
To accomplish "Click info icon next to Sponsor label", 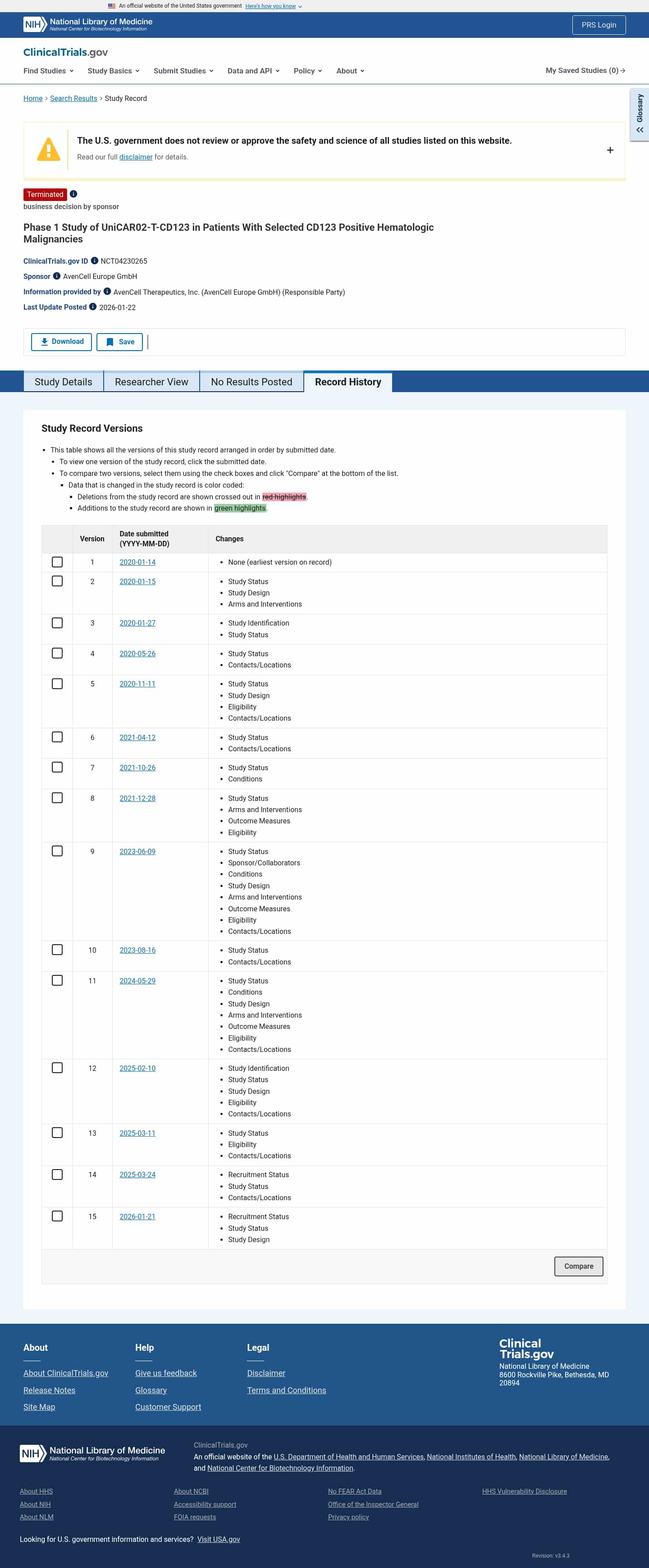I will (x=57, y=276).
